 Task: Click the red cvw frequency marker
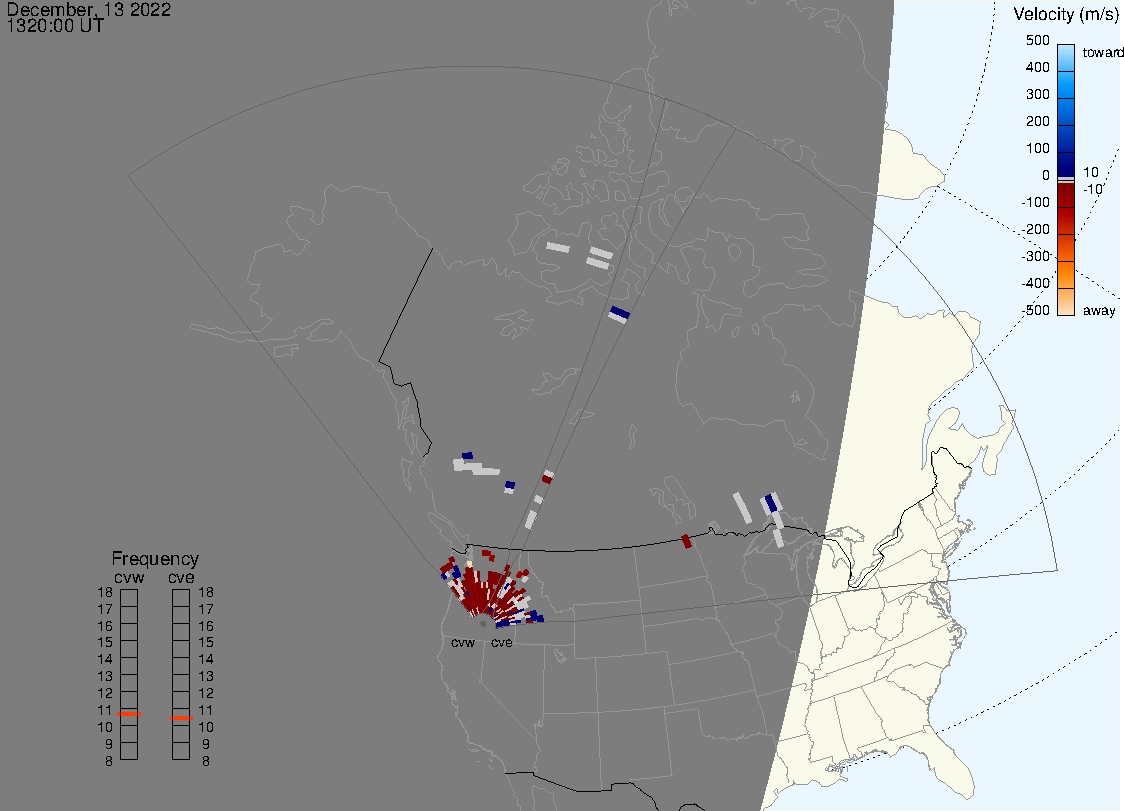(x=129, y=714)
